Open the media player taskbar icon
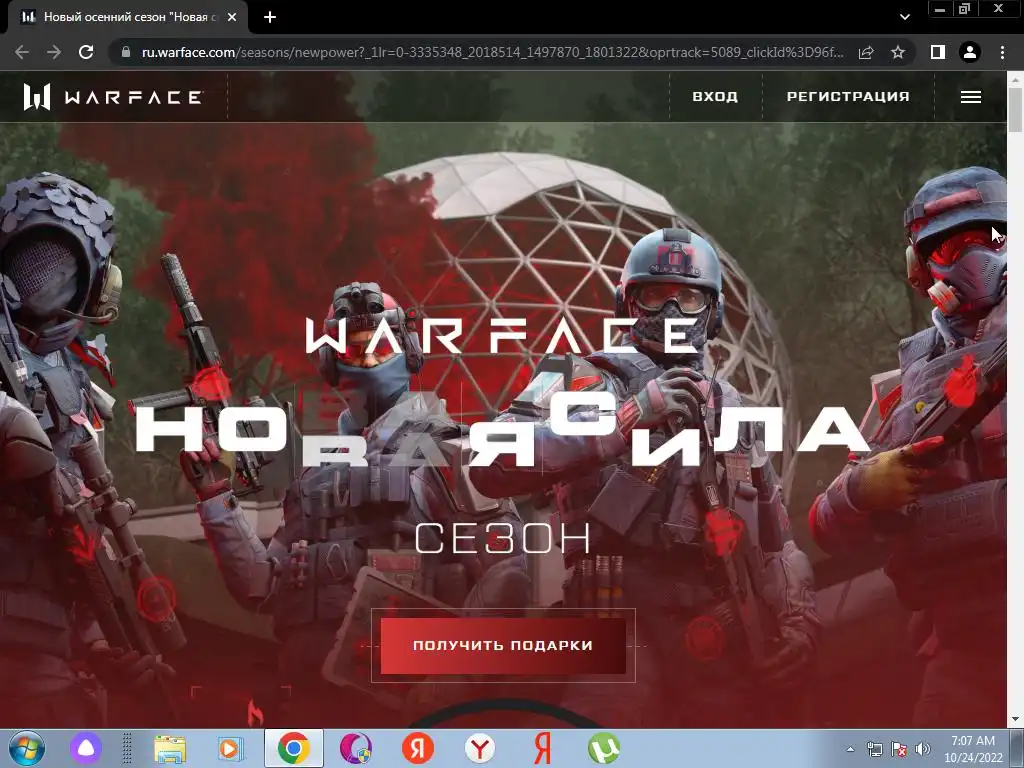 click(230, 748)
